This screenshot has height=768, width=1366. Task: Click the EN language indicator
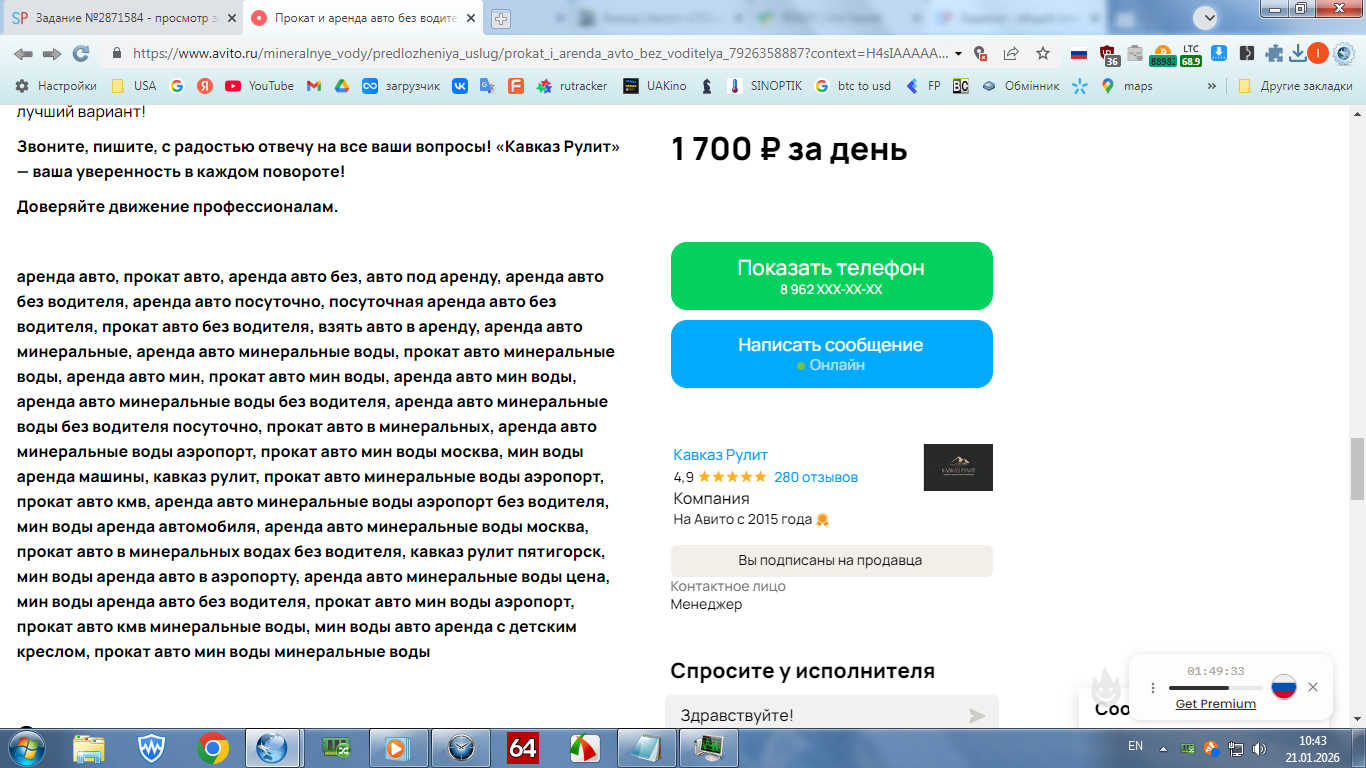click(1135, 746)
